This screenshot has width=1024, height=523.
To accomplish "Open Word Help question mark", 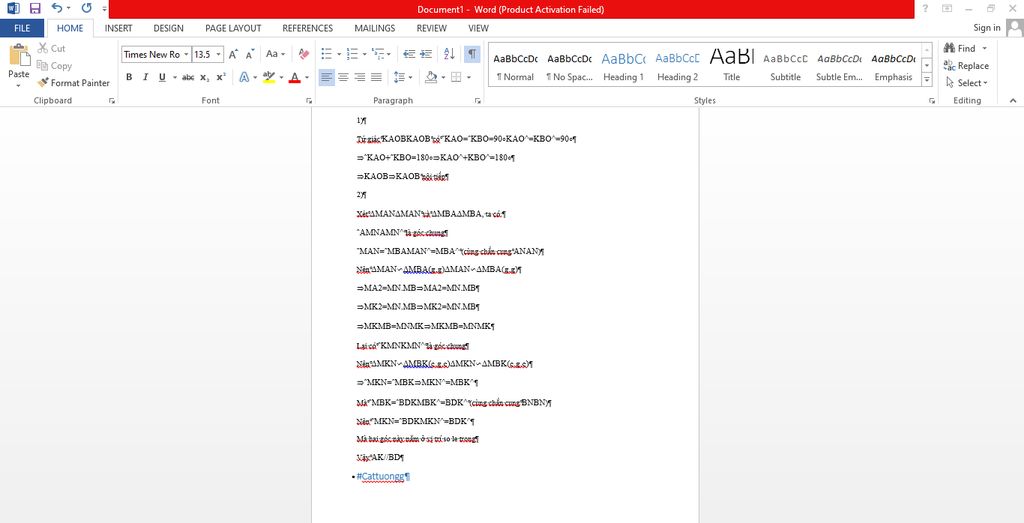I will tap(925, 8).
